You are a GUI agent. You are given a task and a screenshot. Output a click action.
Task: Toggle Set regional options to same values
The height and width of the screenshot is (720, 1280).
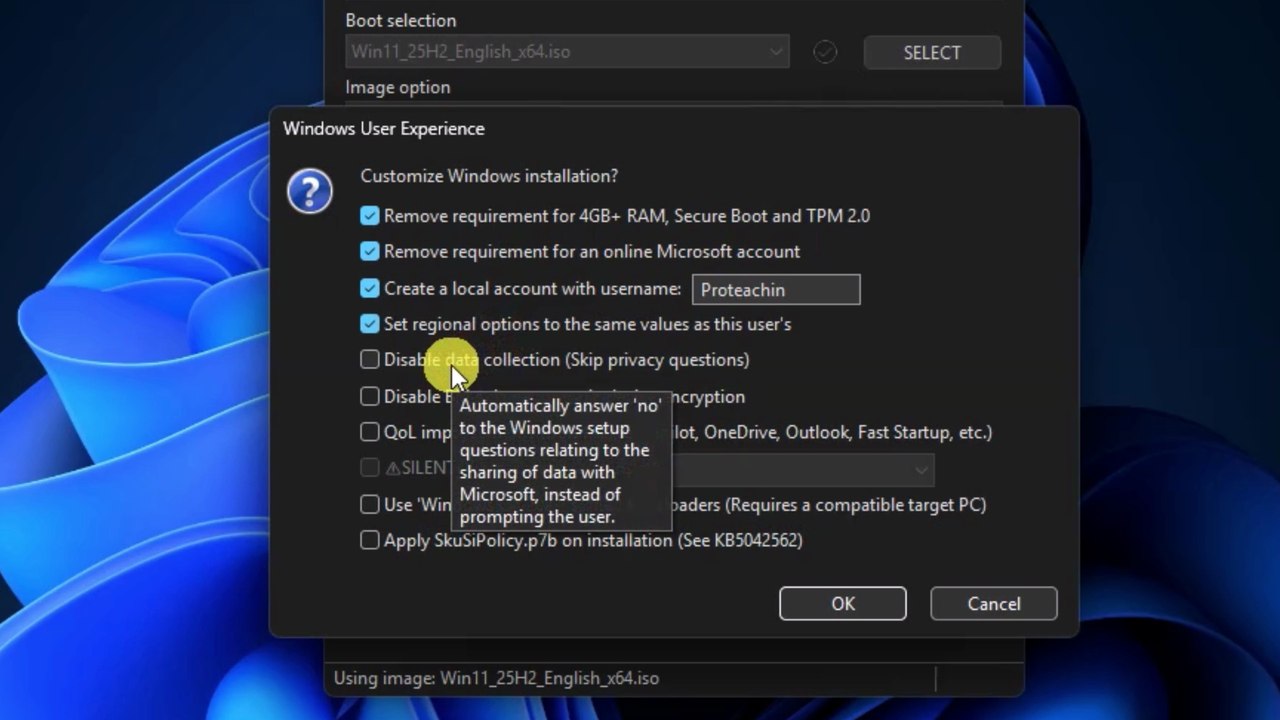click(370, 324)
